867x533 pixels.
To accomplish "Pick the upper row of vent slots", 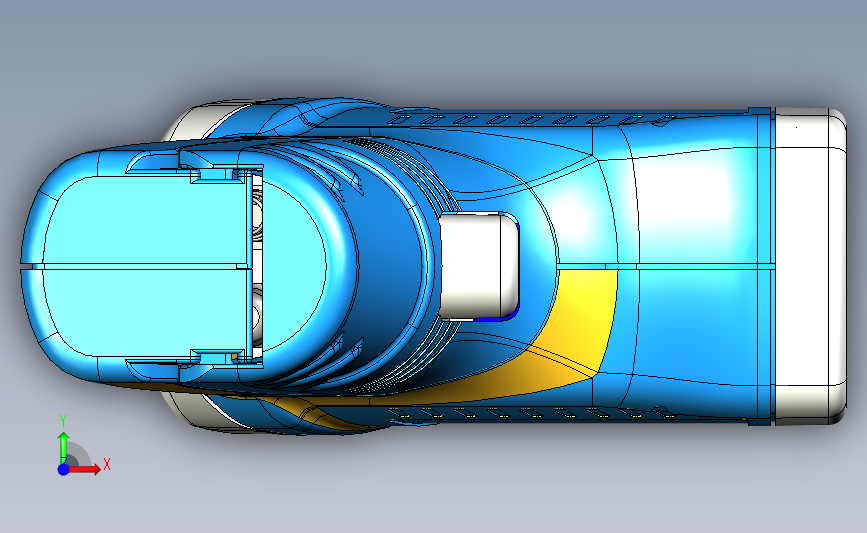I will click(532, 119).
